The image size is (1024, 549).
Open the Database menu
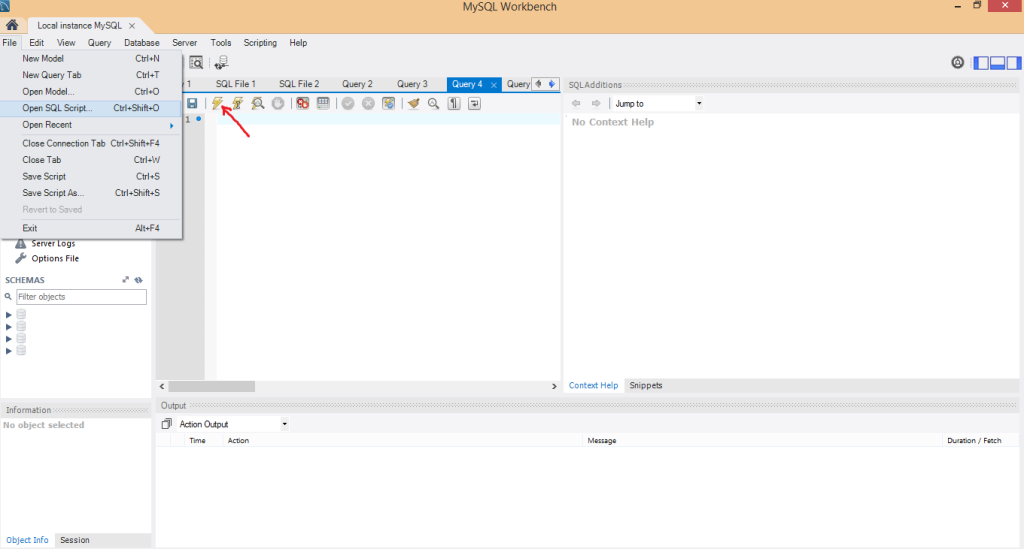point(142,43)
